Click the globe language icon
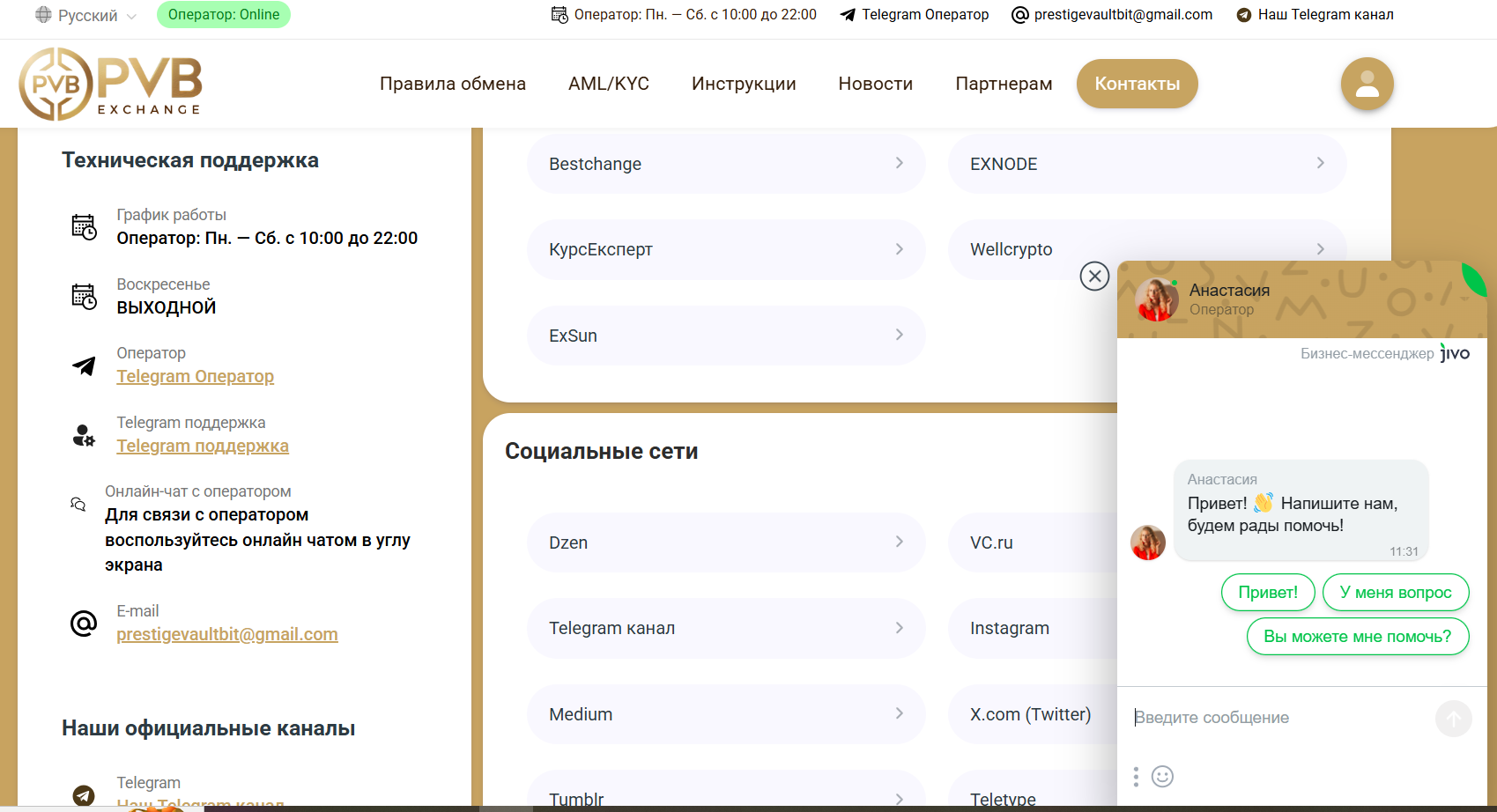 [x=43, y=15]
